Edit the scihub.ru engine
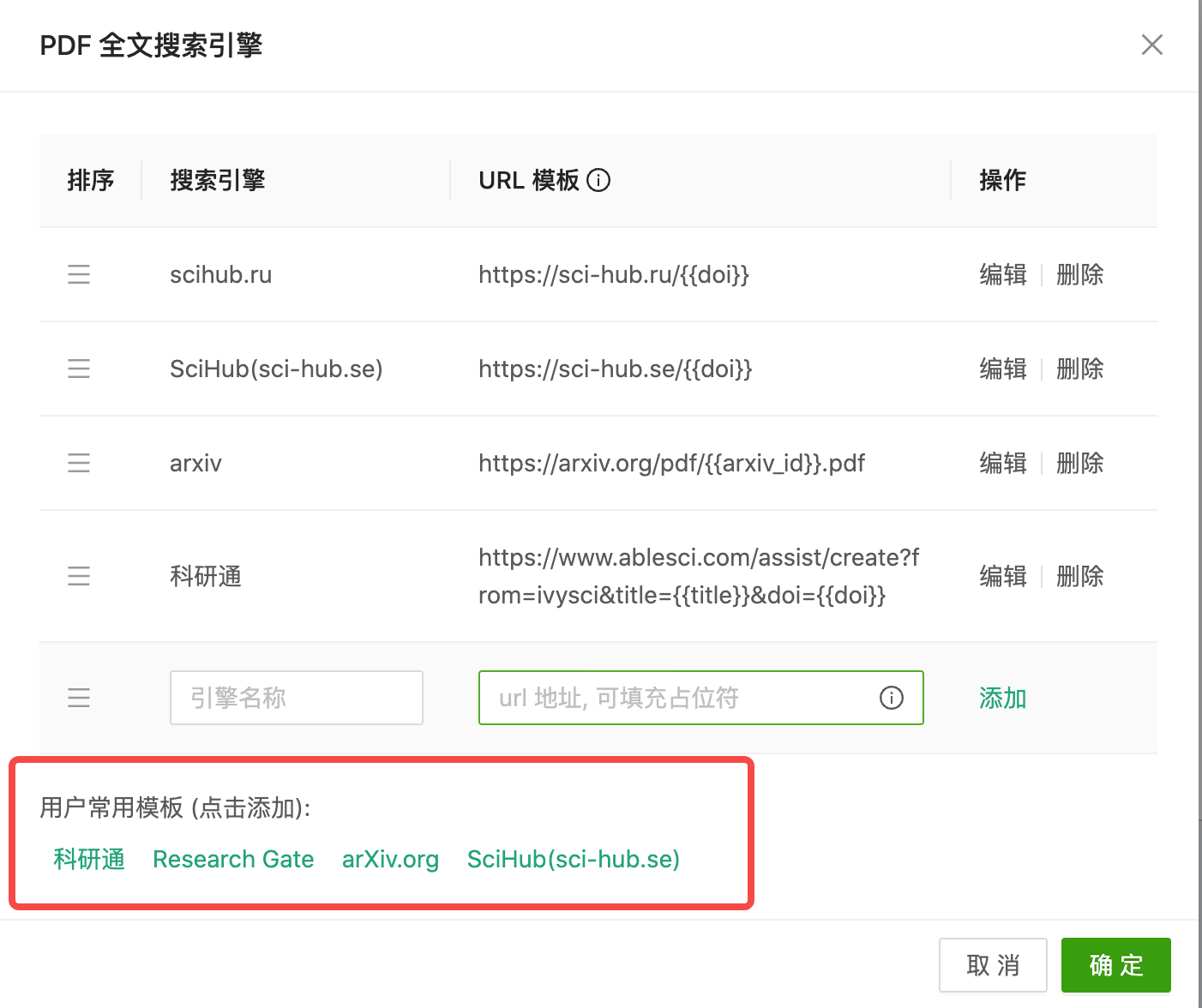This screenshot has width=1202, height=1008. pyautogui.click(x=1003, y=274)
